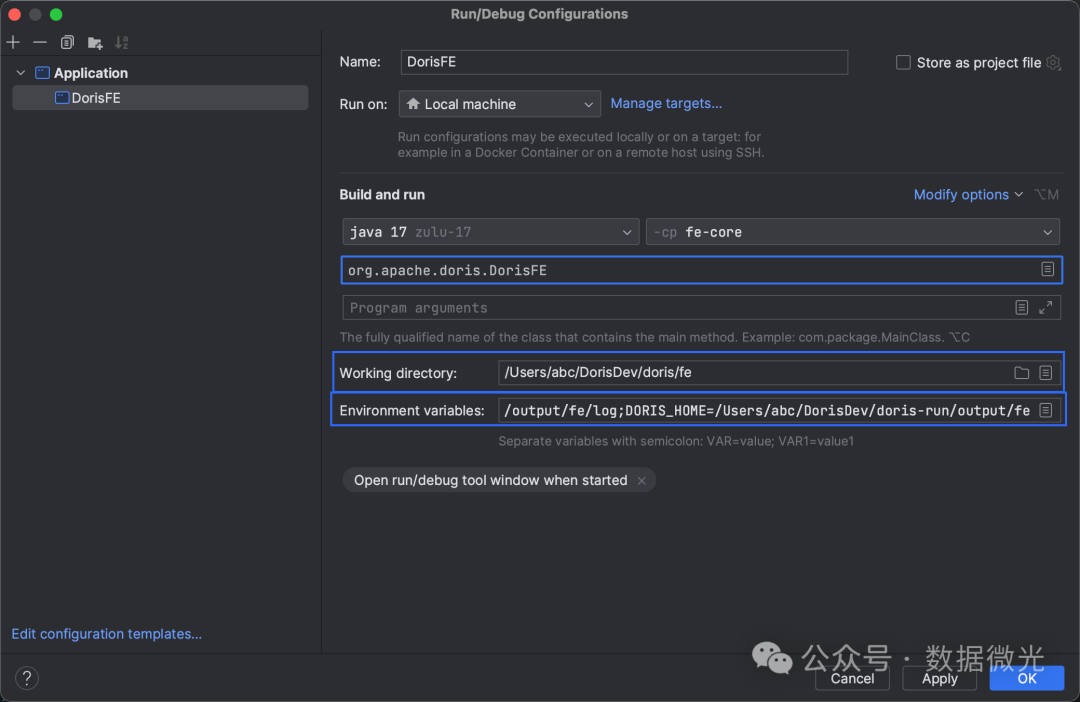Remove the Open run/debug tool window option
1080x702 pixels.
641,481
